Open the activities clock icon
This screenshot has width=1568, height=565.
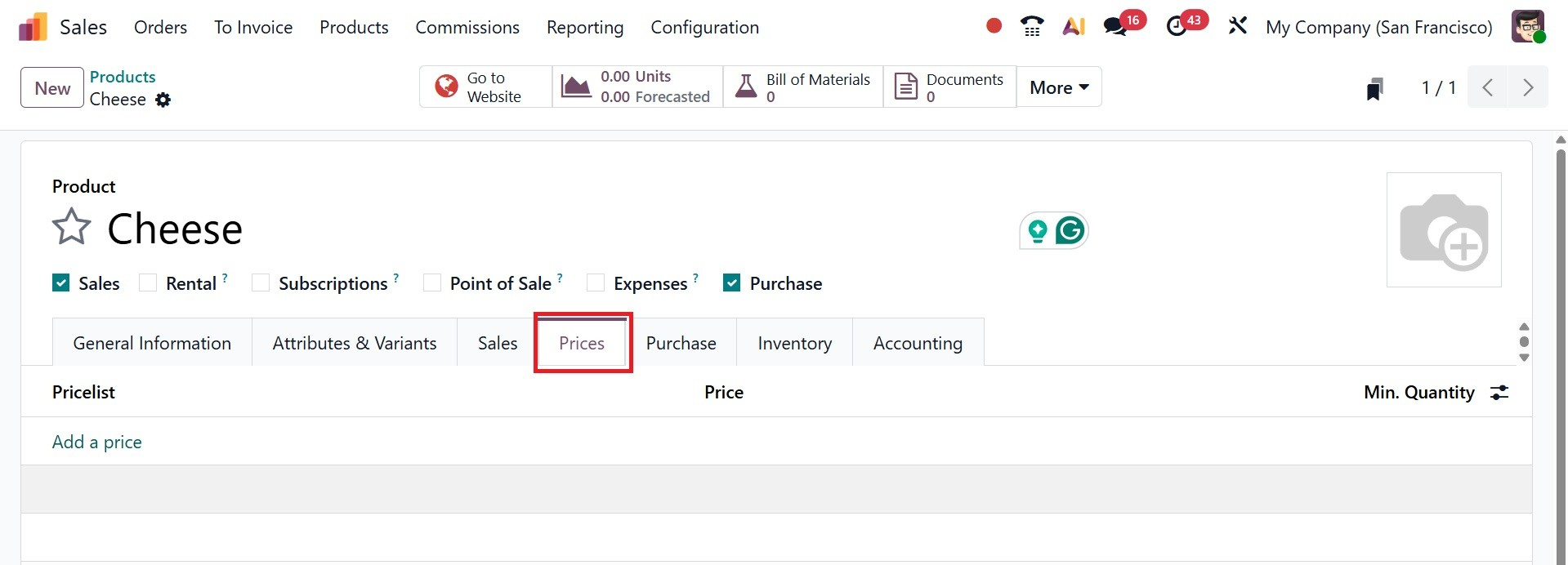point(1177,27)
